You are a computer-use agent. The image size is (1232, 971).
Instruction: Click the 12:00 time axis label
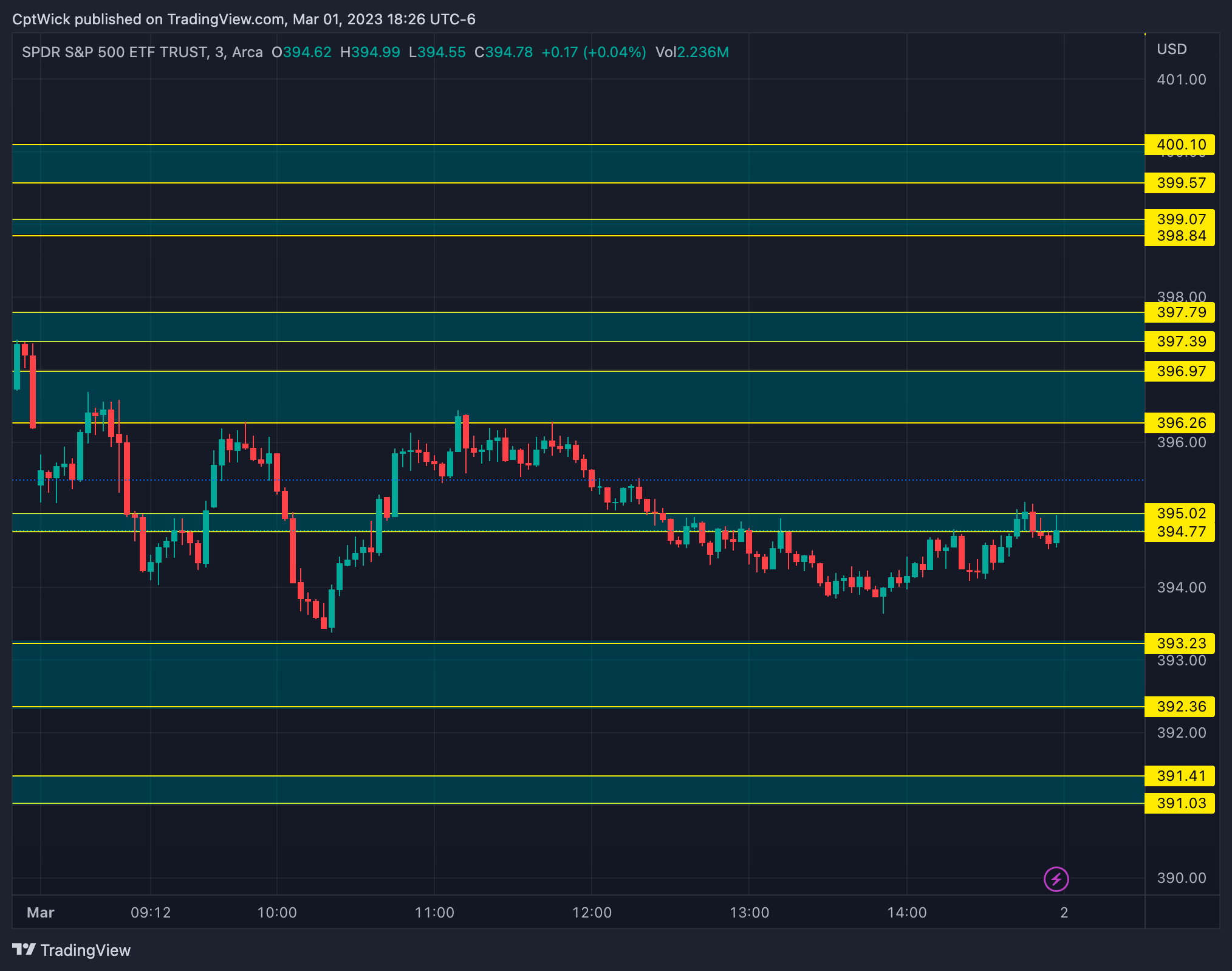592,913
